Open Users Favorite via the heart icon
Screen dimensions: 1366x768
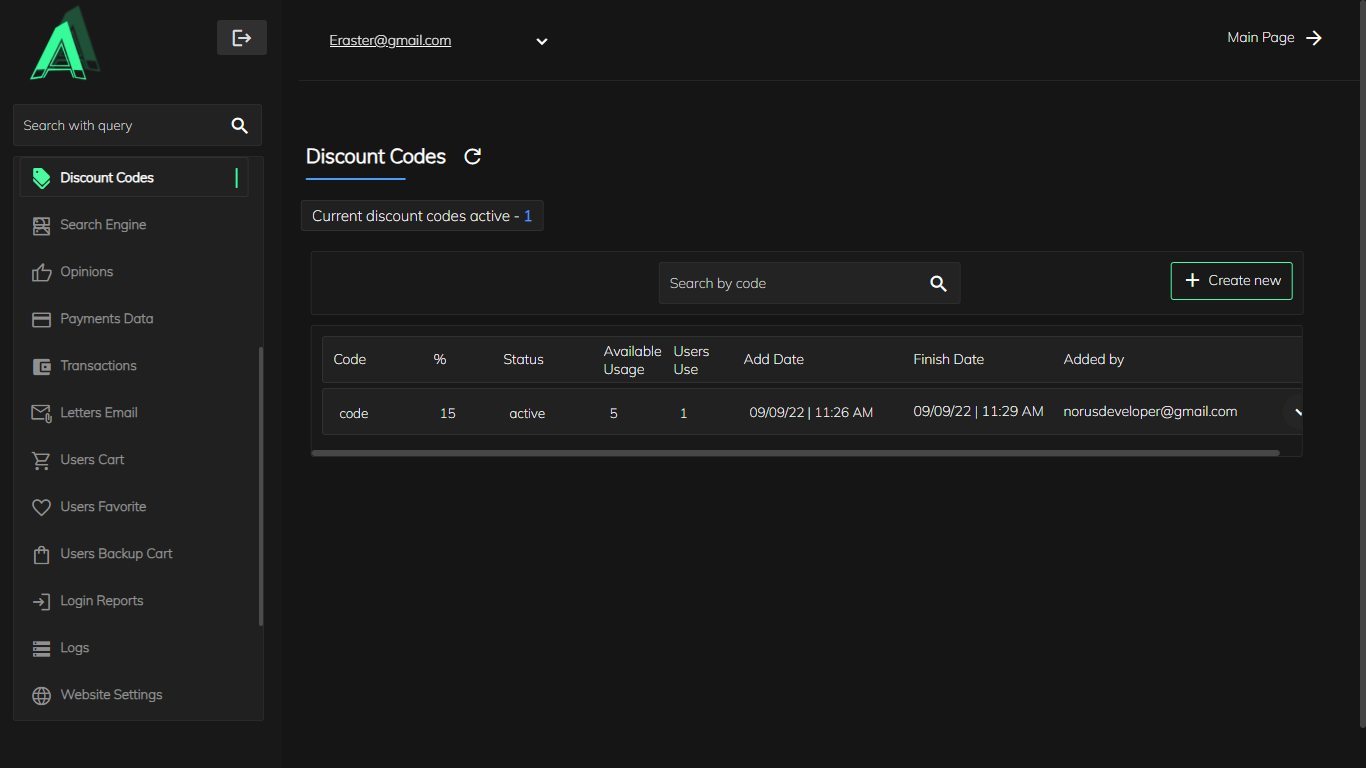point(41,507)
